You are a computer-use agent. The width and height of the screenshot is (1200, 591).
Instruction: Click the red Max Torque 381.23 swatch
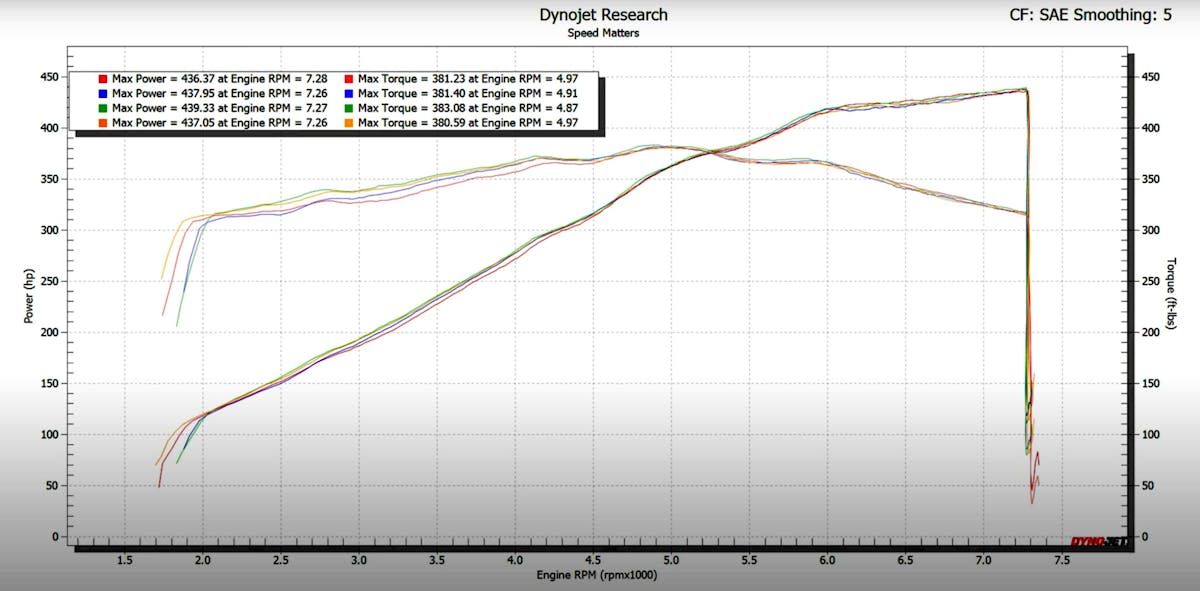pyautogui.click(x=347, y=78)
